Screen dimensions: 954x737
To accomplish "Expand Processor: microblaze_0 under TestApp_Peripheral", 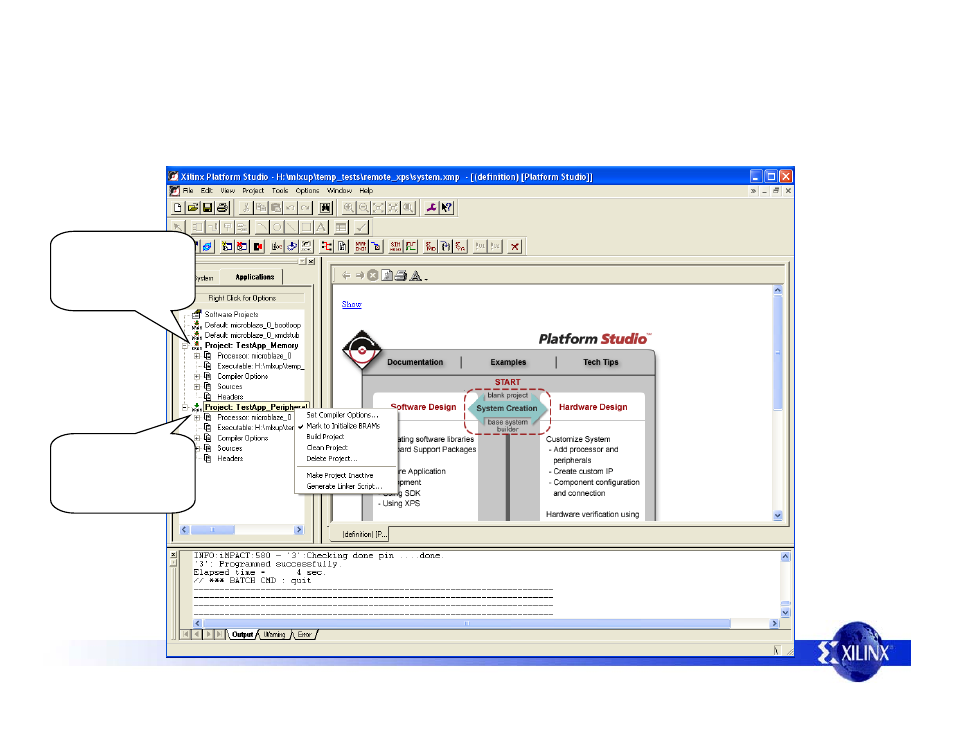I will [x=197, y=417].
